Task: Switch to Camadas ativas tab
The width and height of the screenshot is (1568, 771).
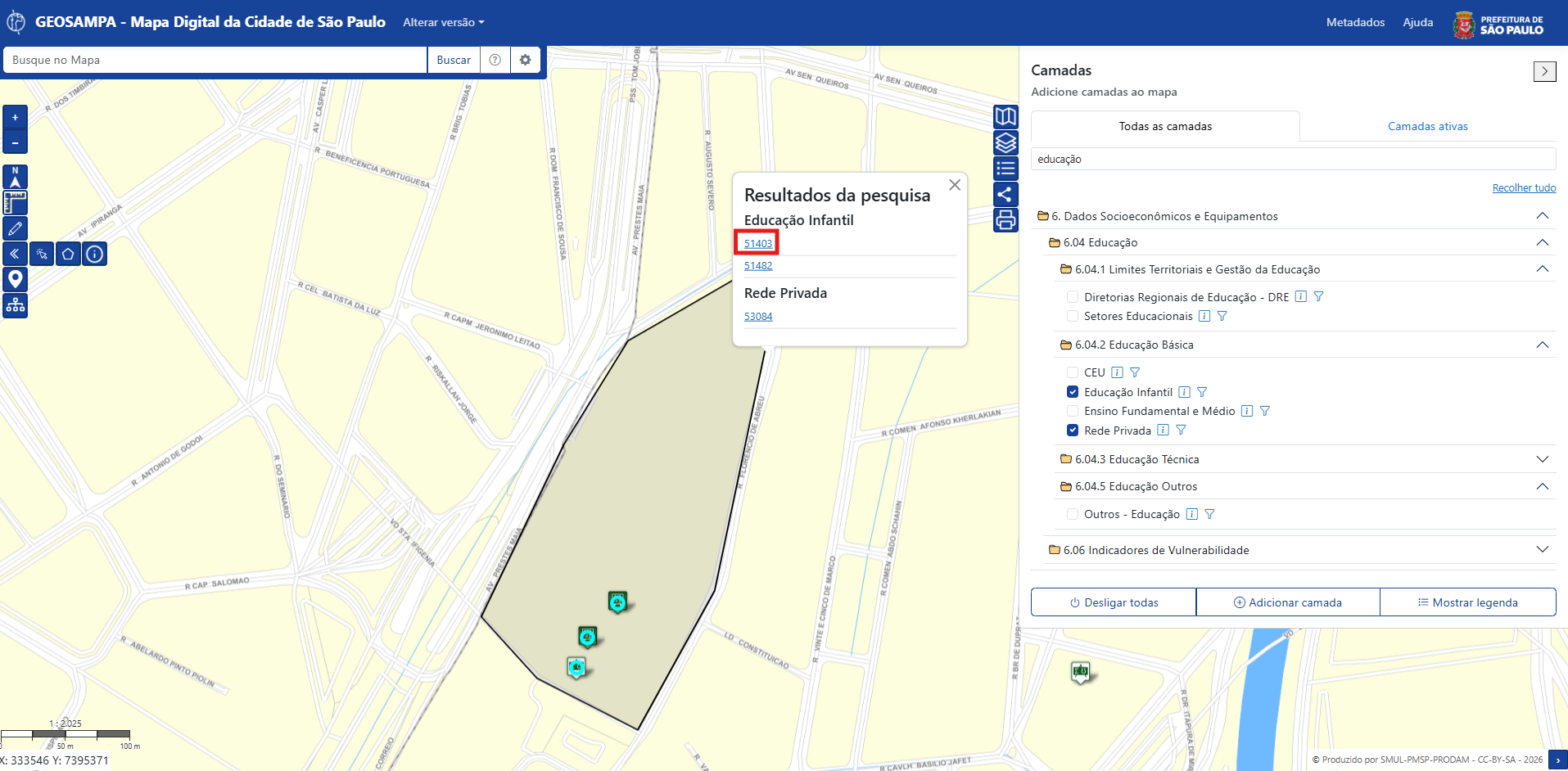Action: coord(1428,126)
